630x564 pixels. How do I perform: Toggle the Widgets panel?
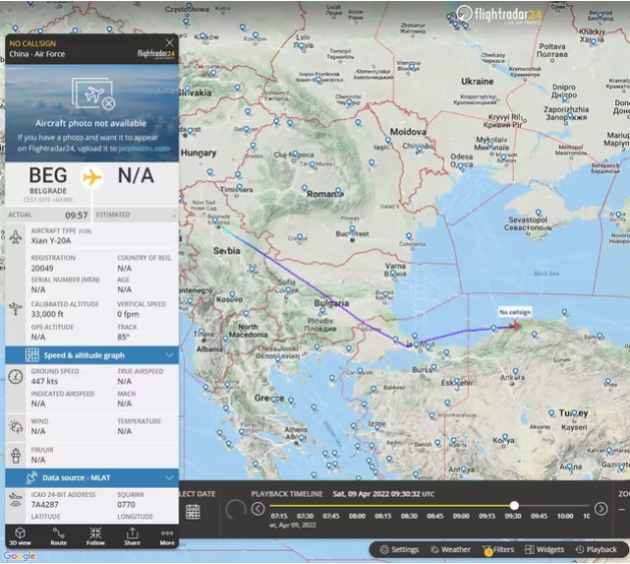[x=545, y=550]
